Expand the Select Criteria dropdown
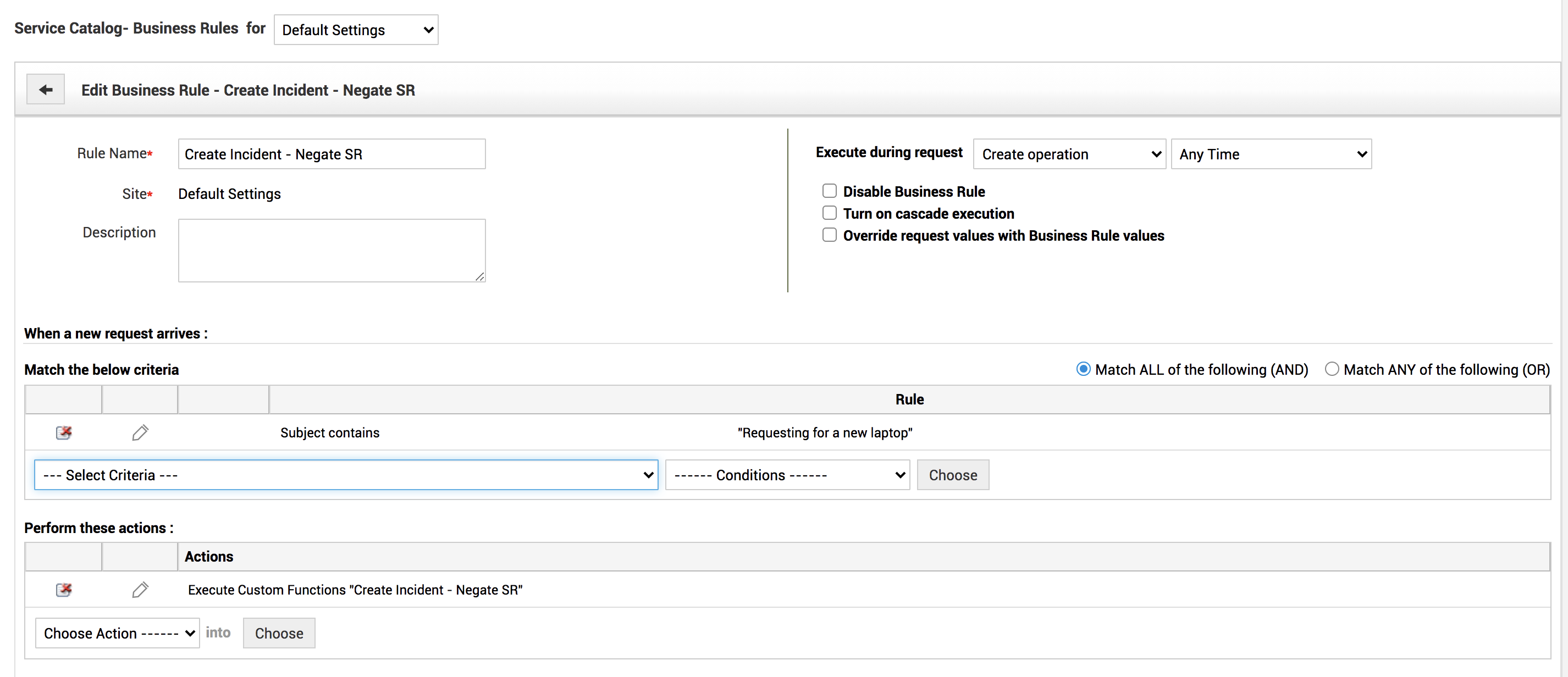 pyautogui.click(x=346, y=475)
